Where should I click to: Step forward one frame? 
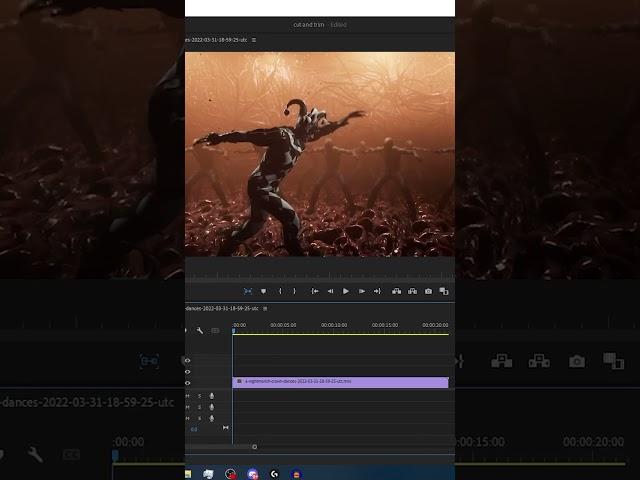[x=362, y=291]
